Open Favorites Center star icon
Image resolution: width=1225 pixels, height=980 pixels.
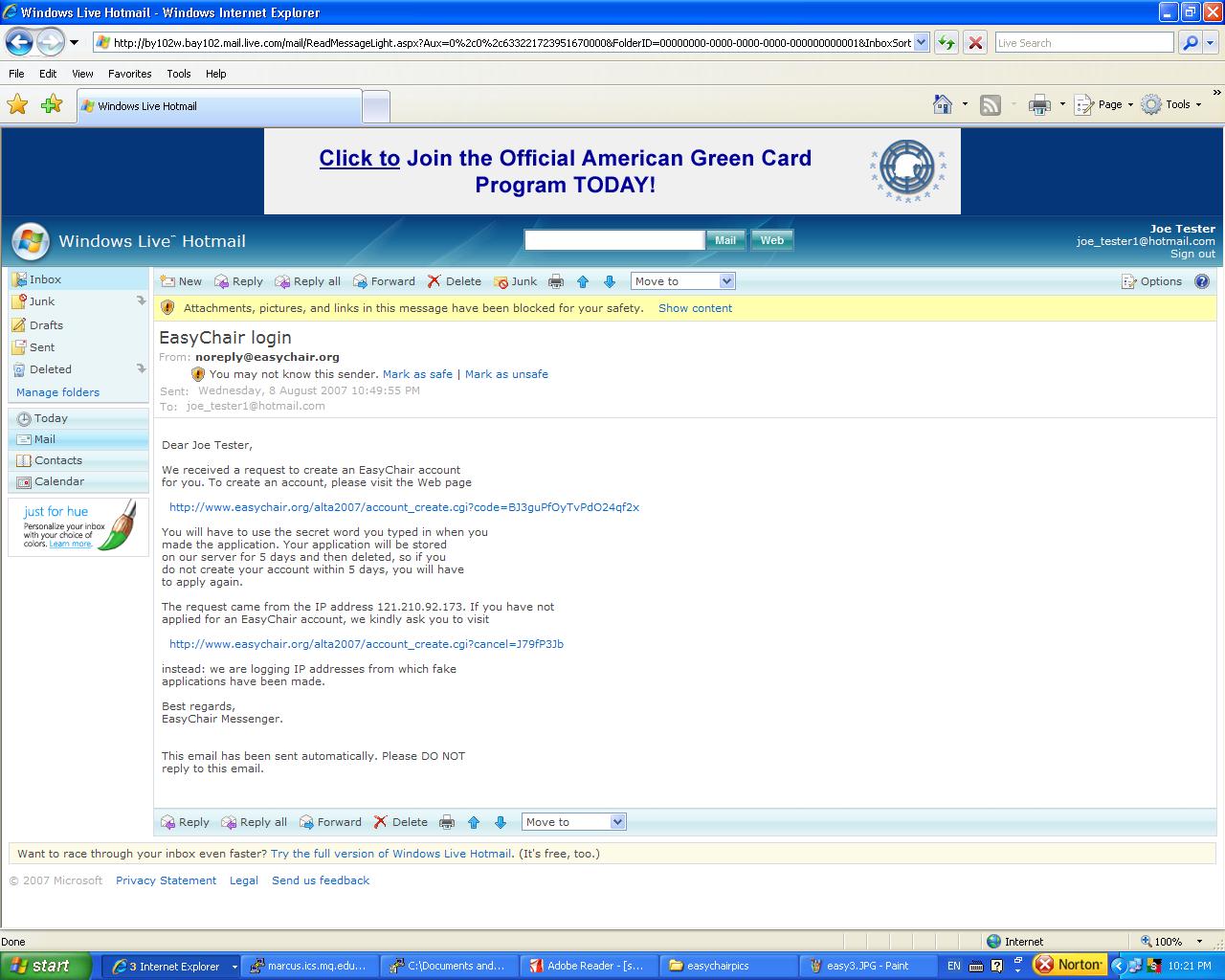[x=17, y=104]
